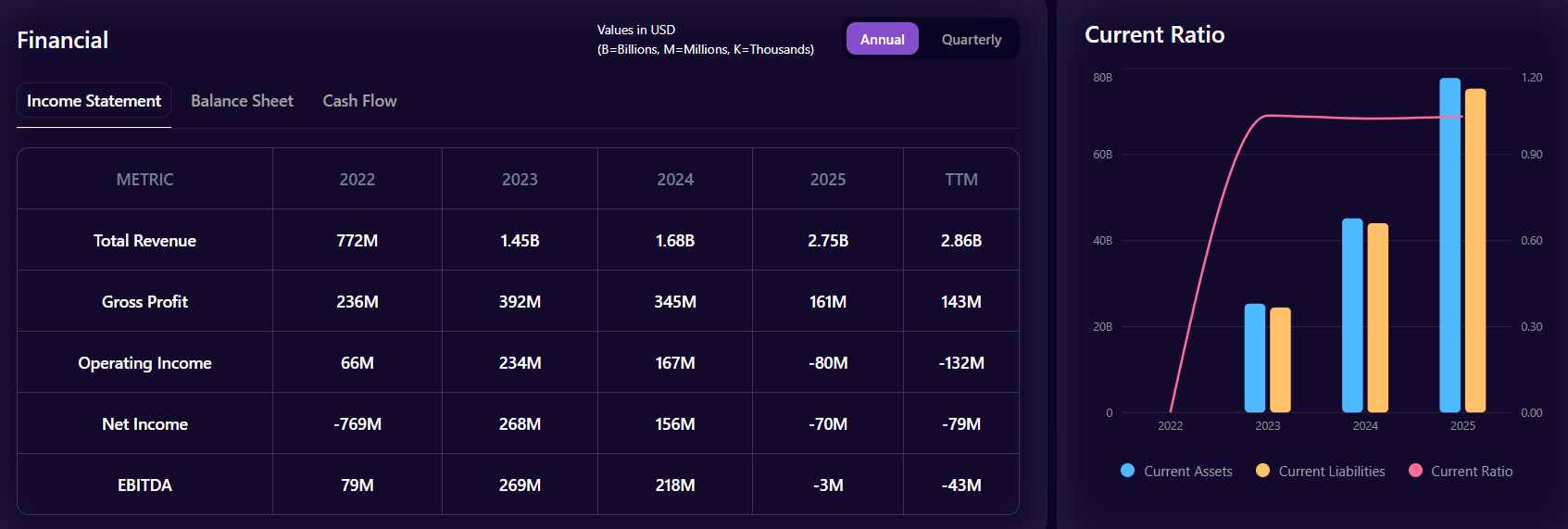Click the Financial section heading
The width and height of the screenshot is (1568, 529).
pos(63,40)
